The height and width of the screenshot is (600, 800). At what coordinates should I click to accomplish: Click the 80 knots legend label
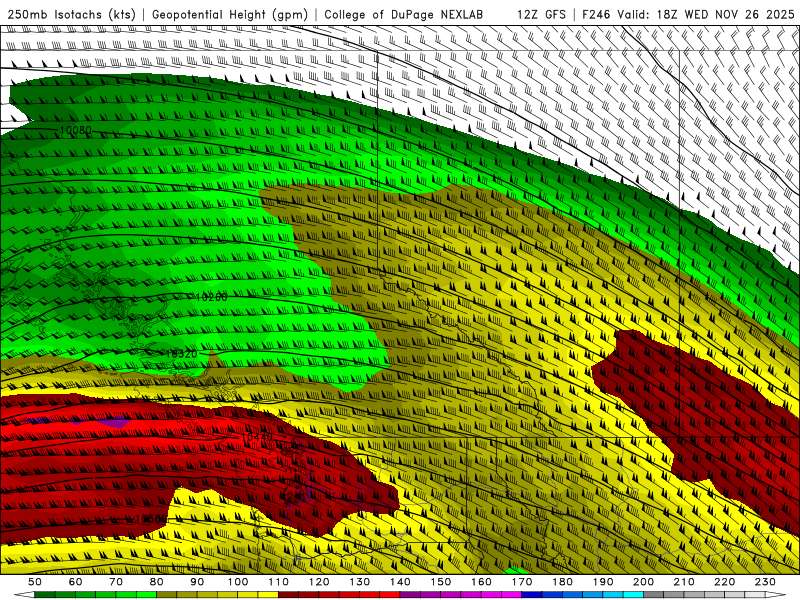pos(156,582)
